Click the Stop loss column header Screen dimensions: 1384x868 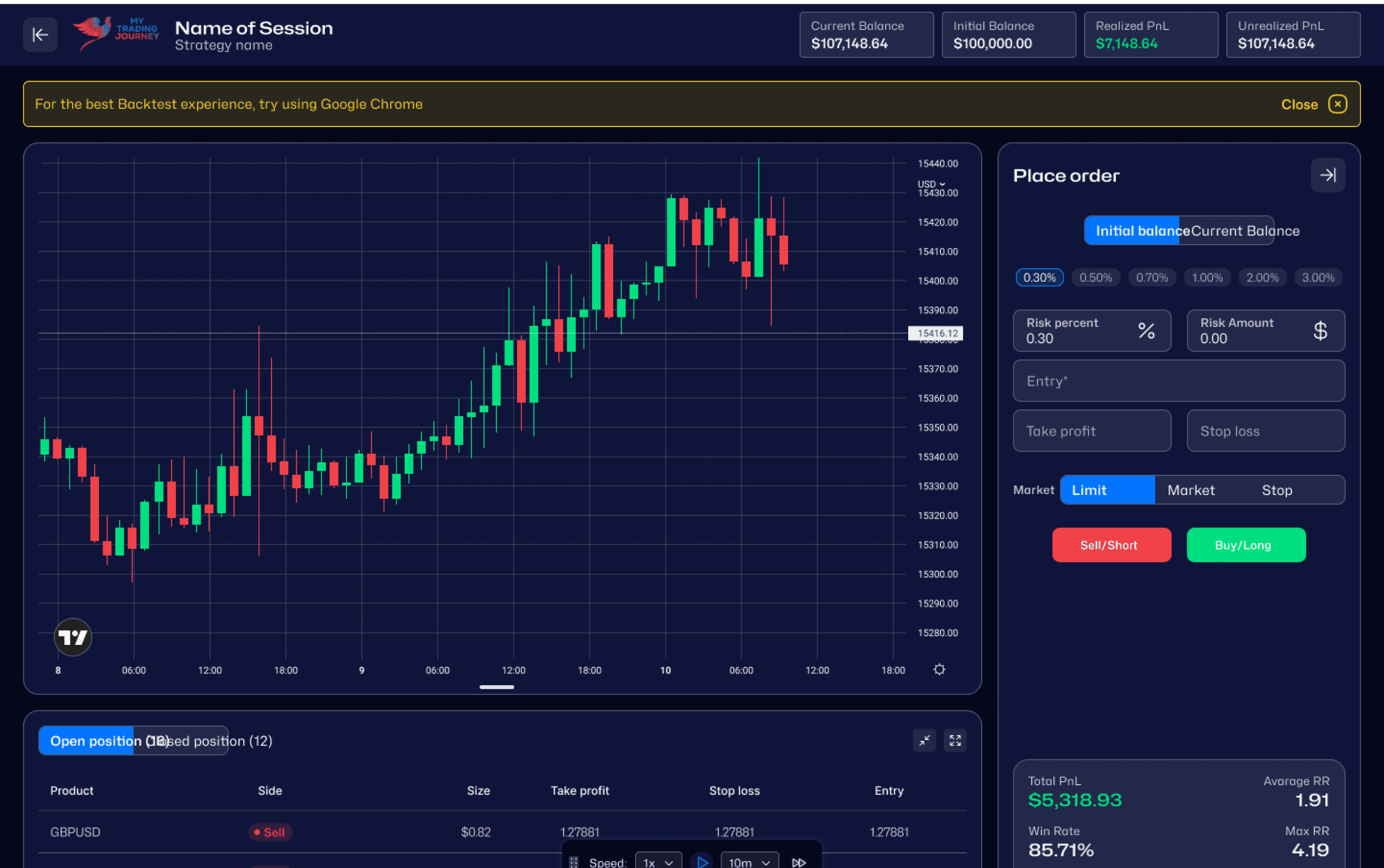point(734,791)
